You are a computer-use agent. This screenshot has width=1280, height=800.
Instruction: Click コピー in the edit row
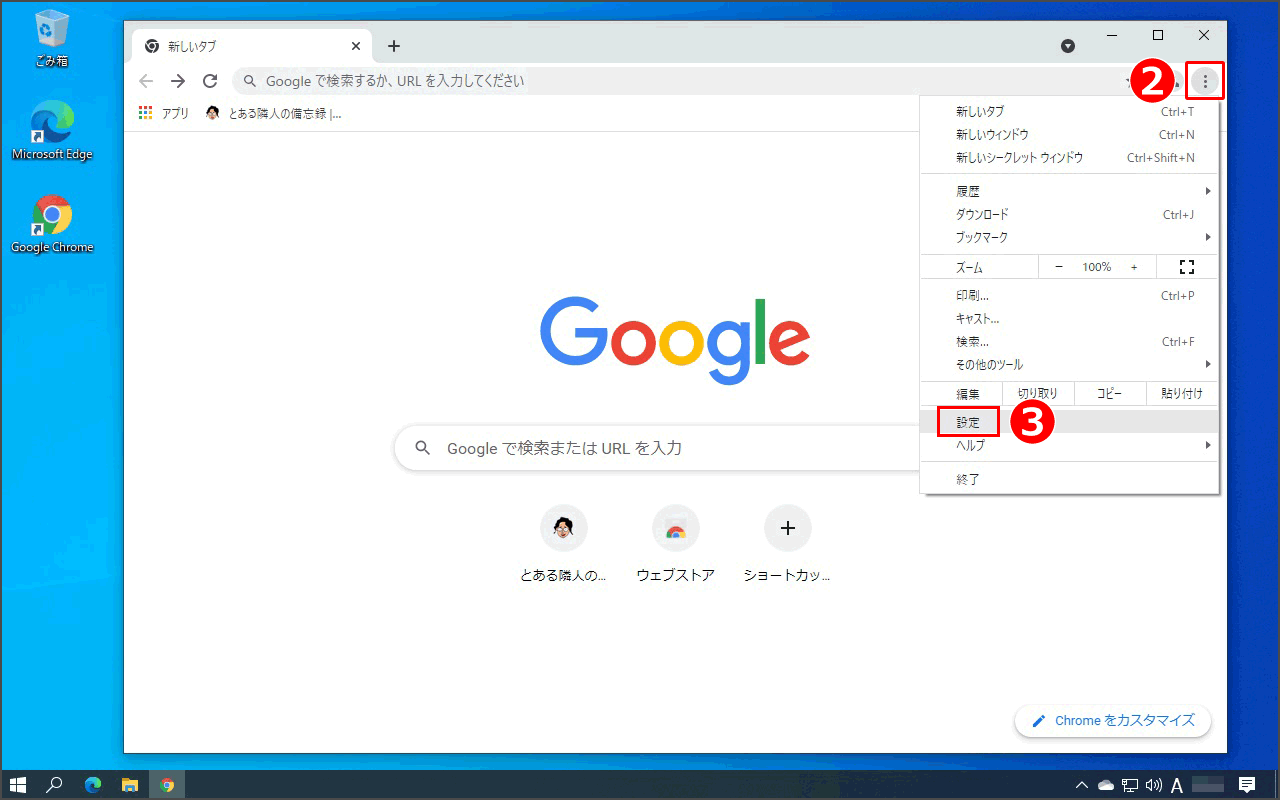[x=1109, y=394]
